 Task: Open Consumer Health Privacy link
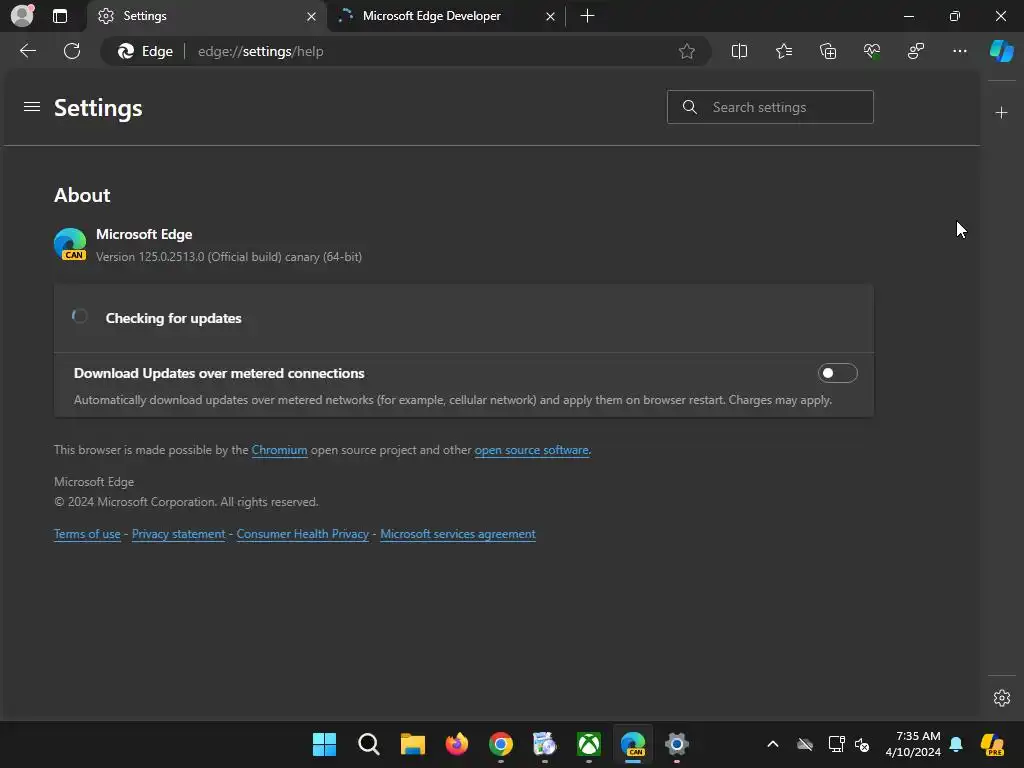(302, 534)
